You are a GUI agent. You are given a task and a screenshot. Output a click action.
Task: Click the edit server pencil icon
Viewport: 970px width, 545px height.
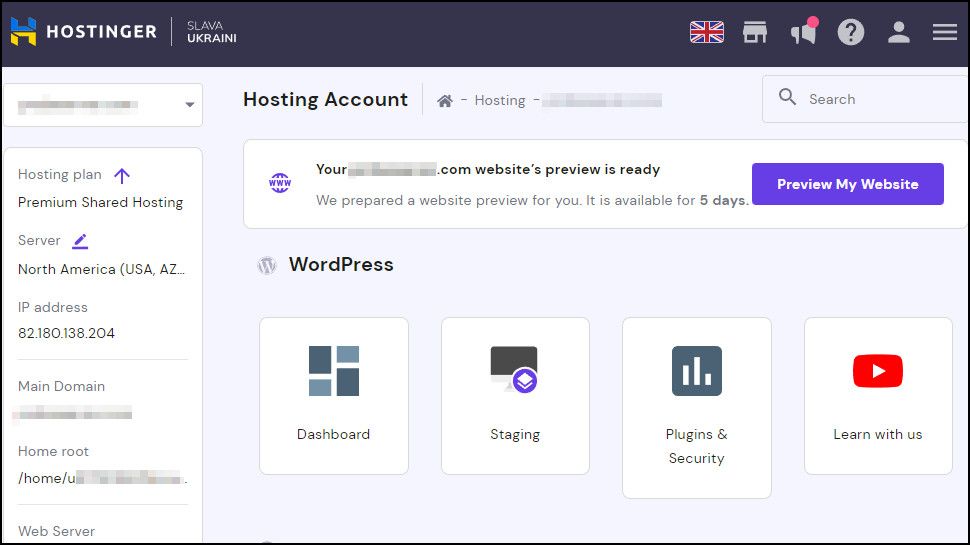point(80,241)
